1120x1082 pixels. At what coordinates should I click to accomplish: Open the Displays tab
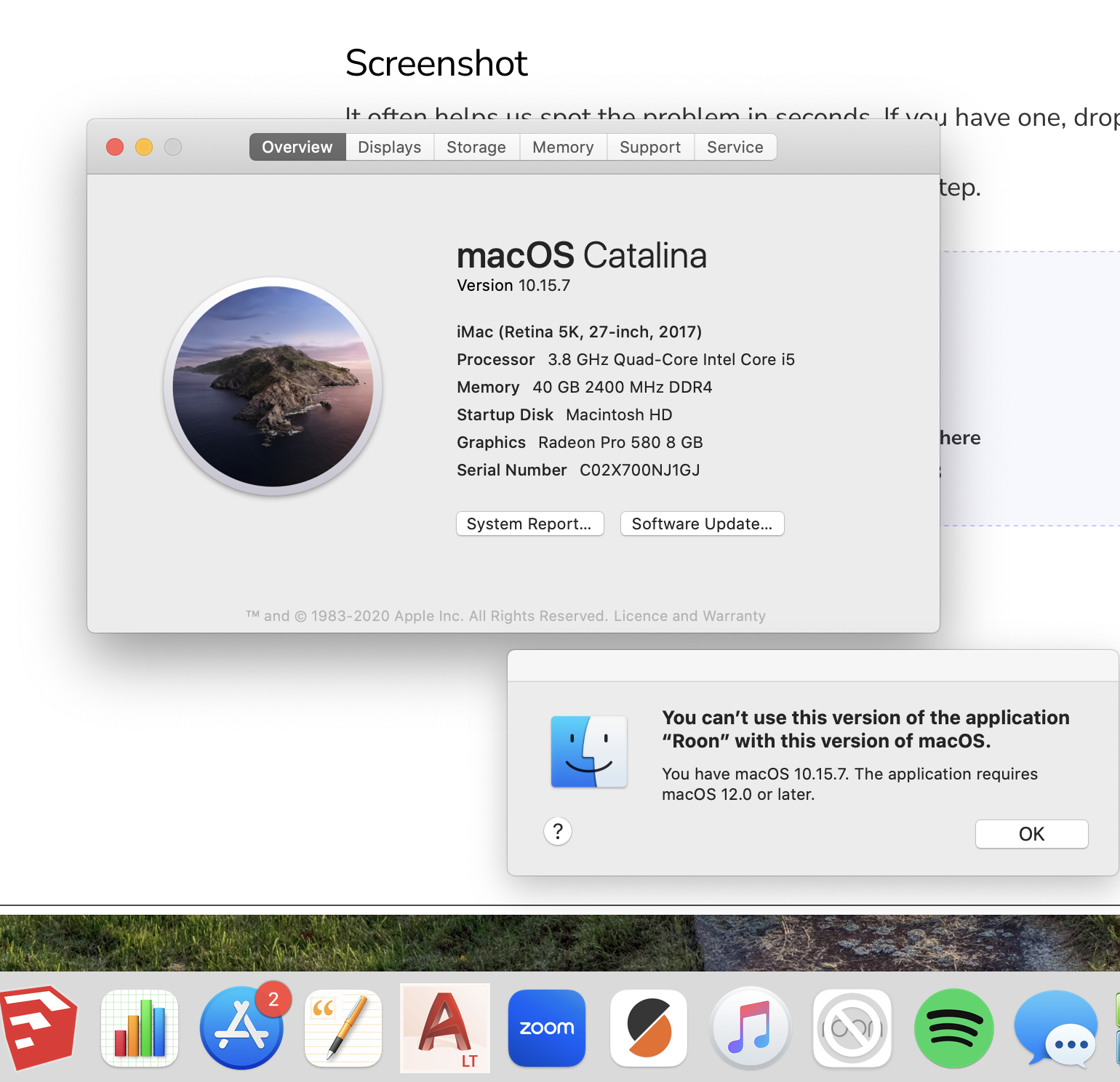[x=390, y=147]
